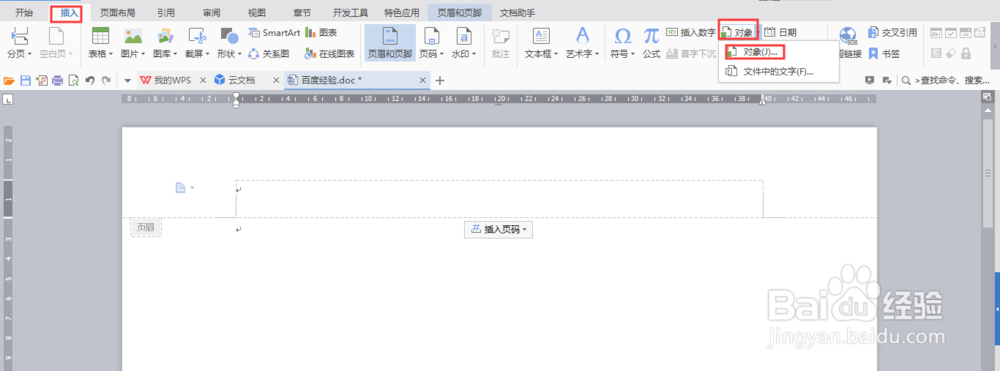This screenshot has height=371, width=1000.
Task: Expand the 形状 dropdown arrow
Action: click(x=239, y=54)
